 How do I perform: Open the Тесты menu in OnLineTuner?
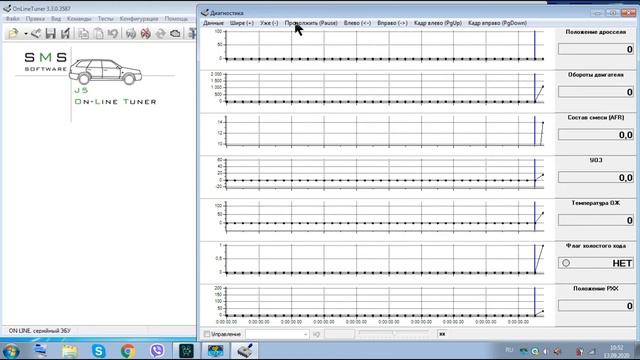(x=105, y=19)
